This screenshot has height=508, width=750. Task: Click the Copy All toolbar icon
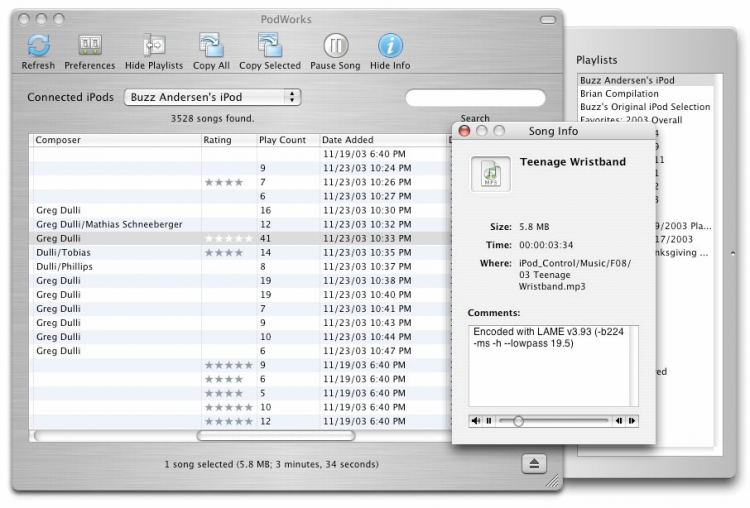click(x=211, y=45)
